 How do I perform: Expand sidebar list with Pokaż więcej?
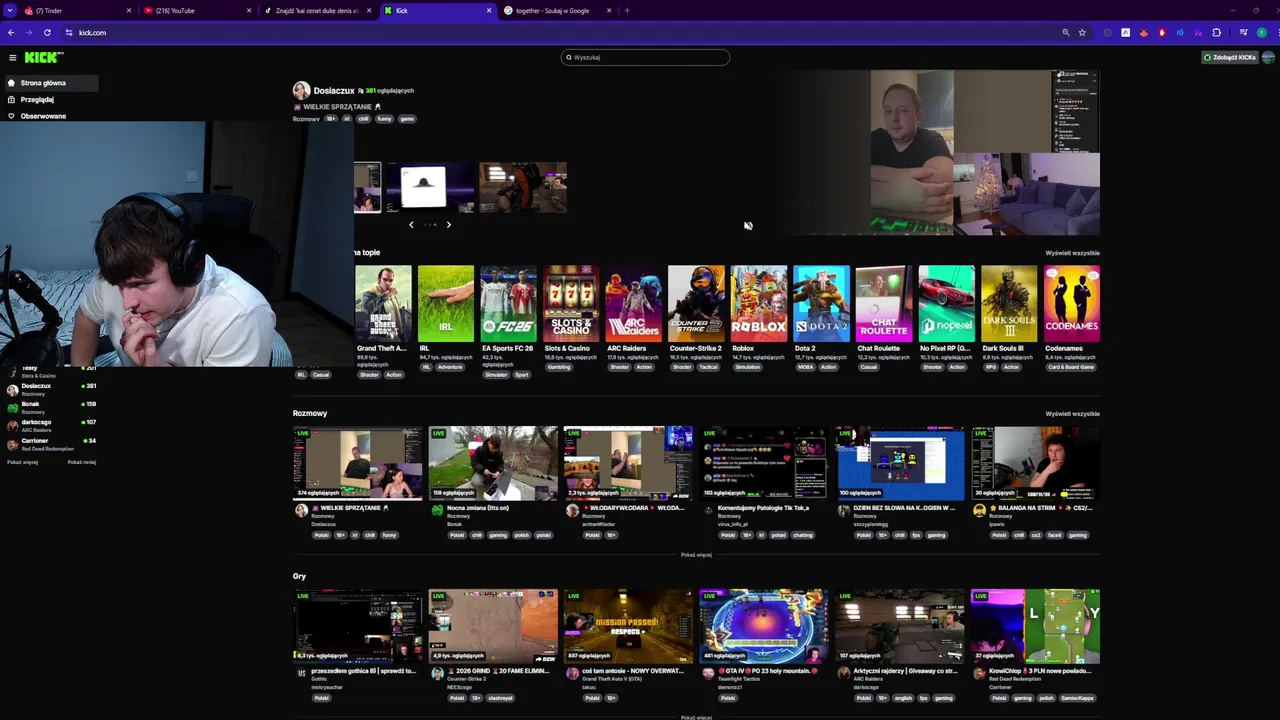tap(22, 462)
